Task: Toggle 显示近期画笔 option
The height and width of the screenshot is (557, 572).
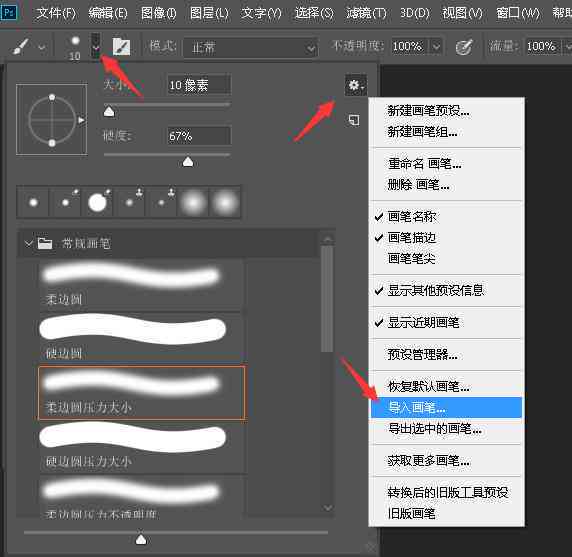Action: (x=447, y=322)
